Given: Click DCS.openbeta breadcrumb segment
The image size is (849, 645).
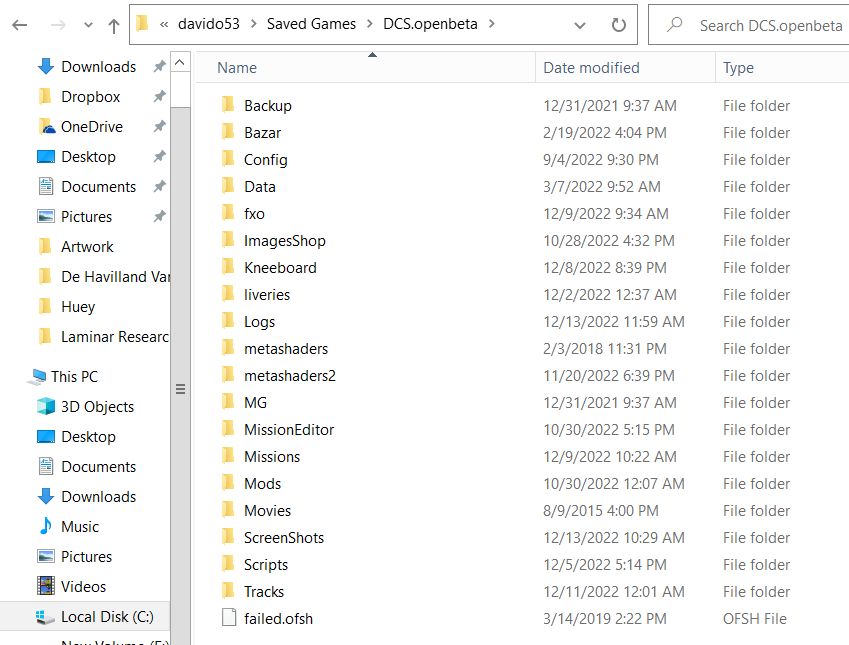Looking at the screenshot, I should click(430, 24).
